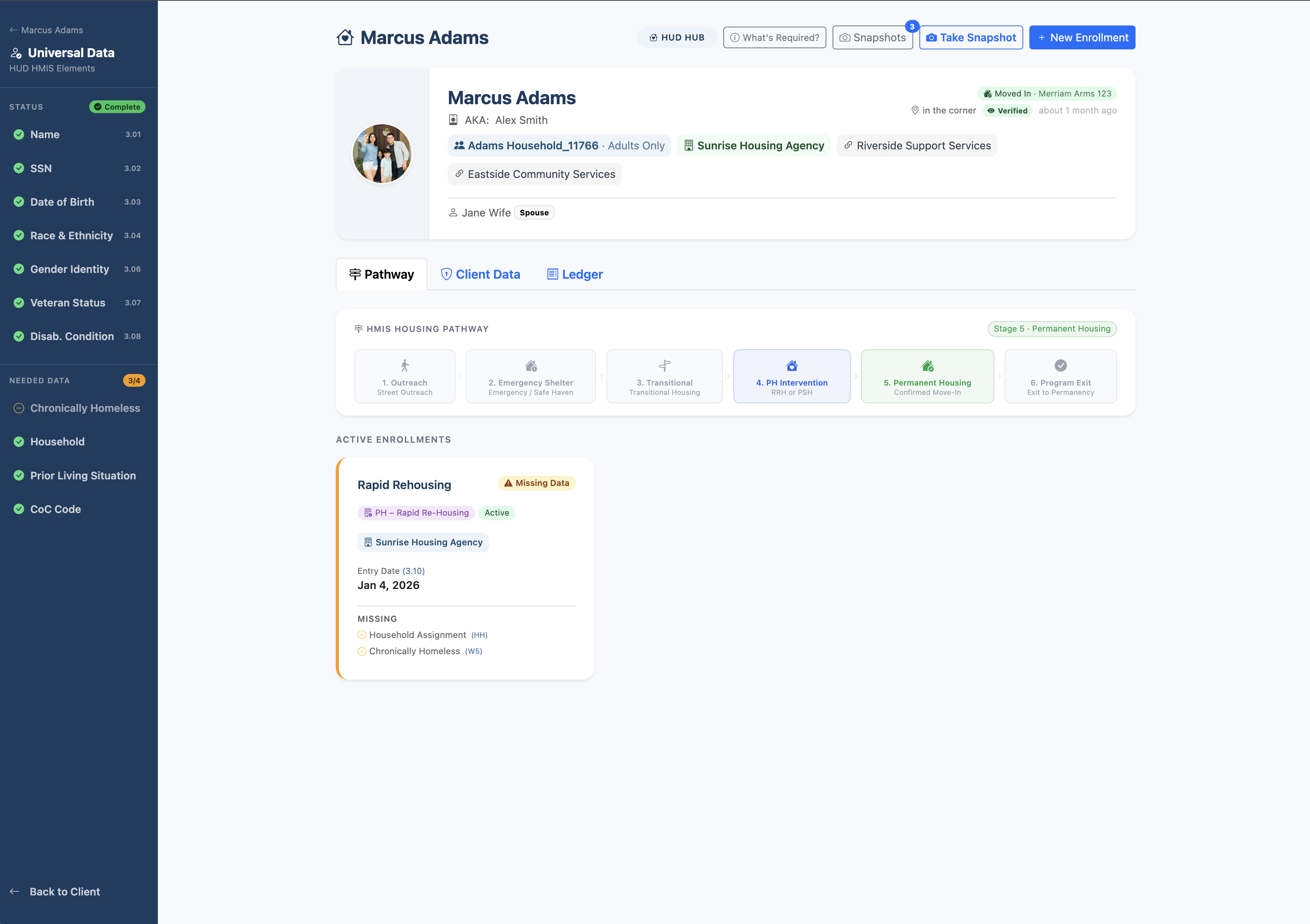This screenshot has width=1310, height=924.
Task: Switch to the Client Data tab
Action: point(481,274)
